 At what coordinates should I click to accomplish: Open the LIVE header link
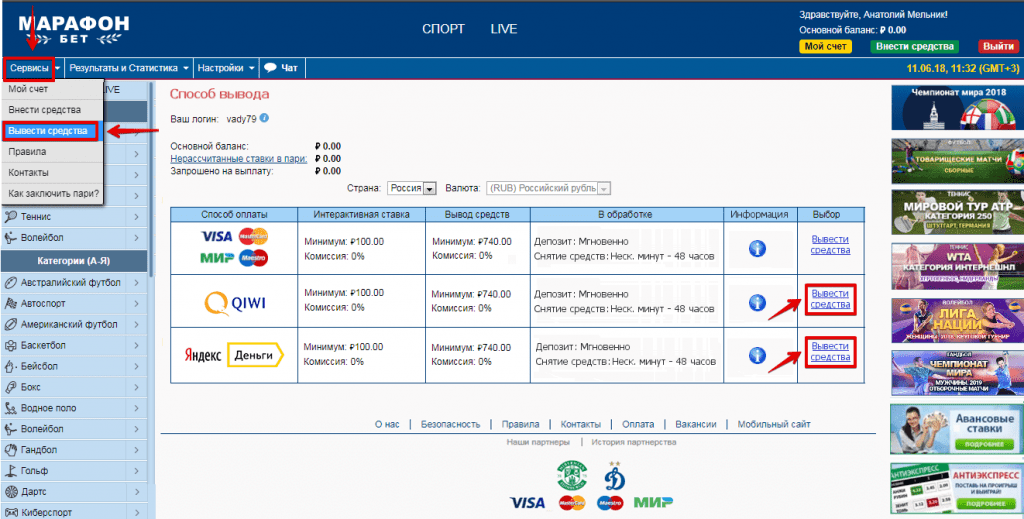[504, 29]
